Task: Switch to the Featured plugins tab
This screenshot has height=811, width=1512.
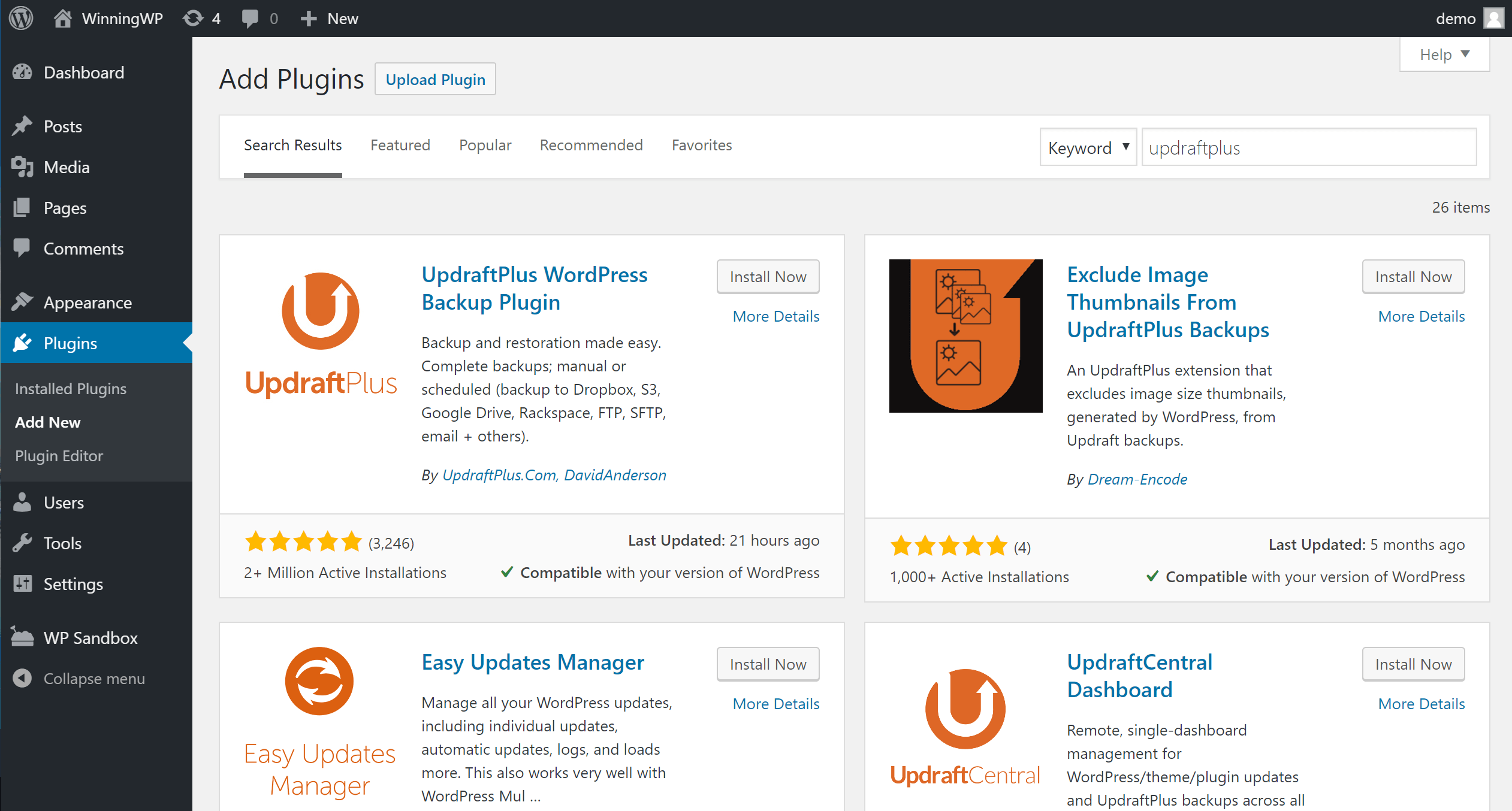Action: [x=399, y=145]
